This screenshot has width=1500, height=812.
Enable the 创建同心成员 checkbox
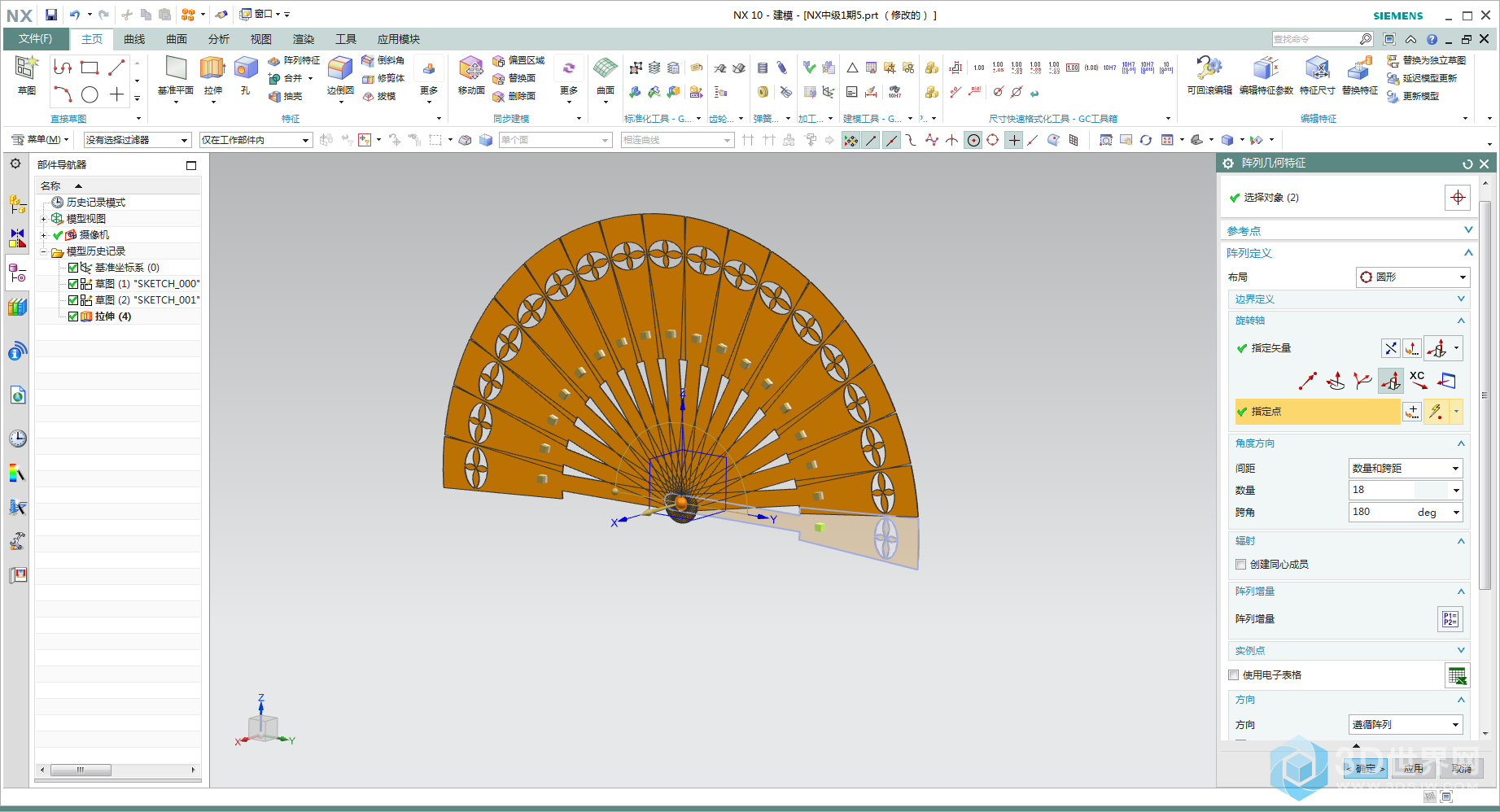1241,564
